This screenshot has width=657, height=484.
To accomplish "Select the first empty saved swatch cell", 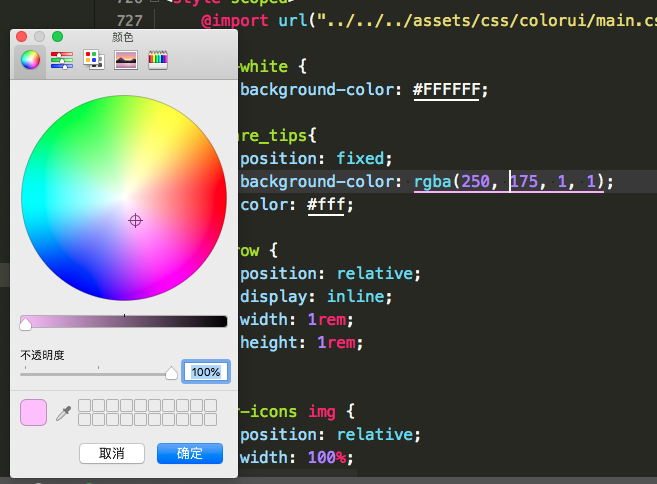I will tap(85, 405).
